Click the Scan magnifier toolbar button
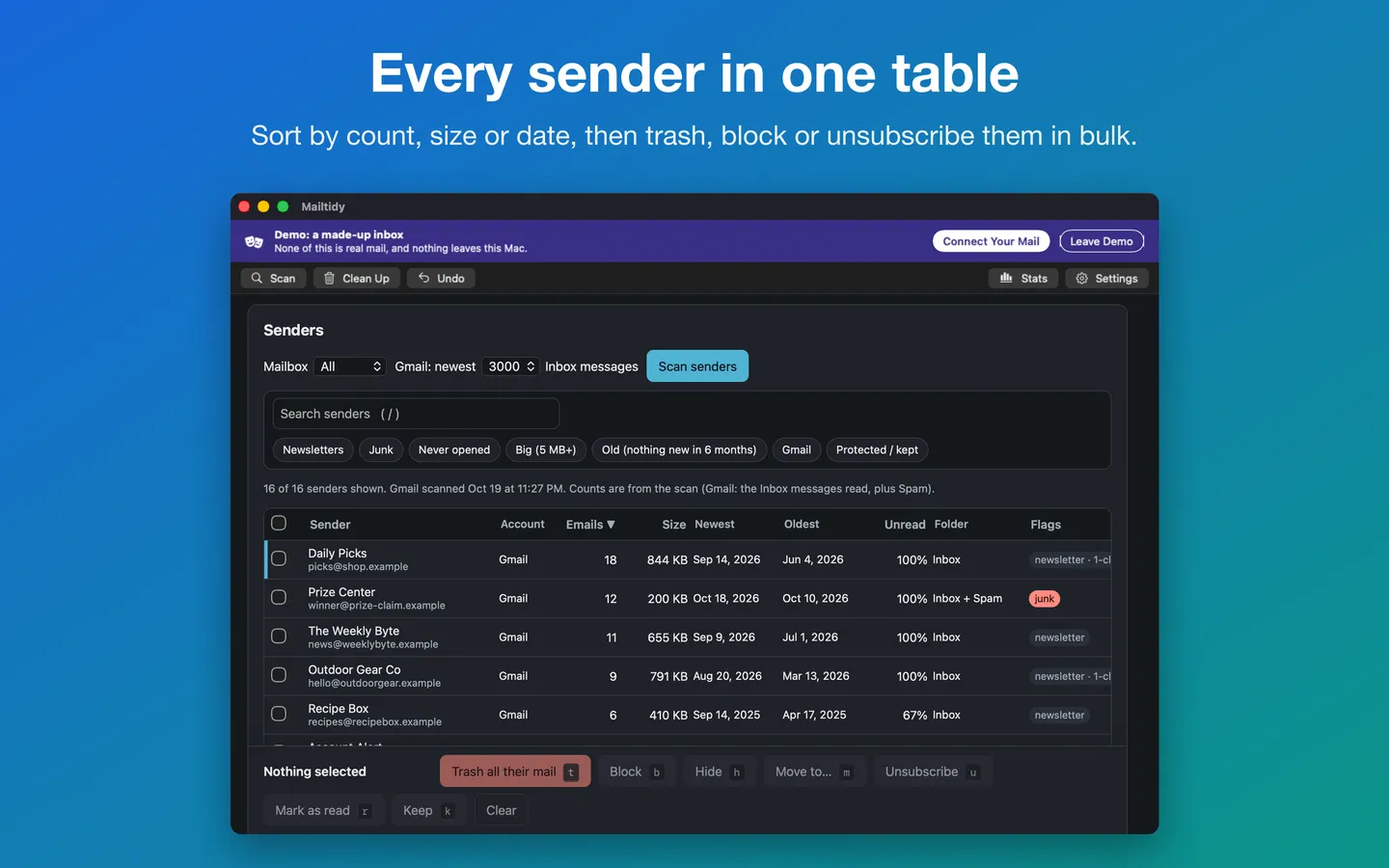 (x=274, y=278)
